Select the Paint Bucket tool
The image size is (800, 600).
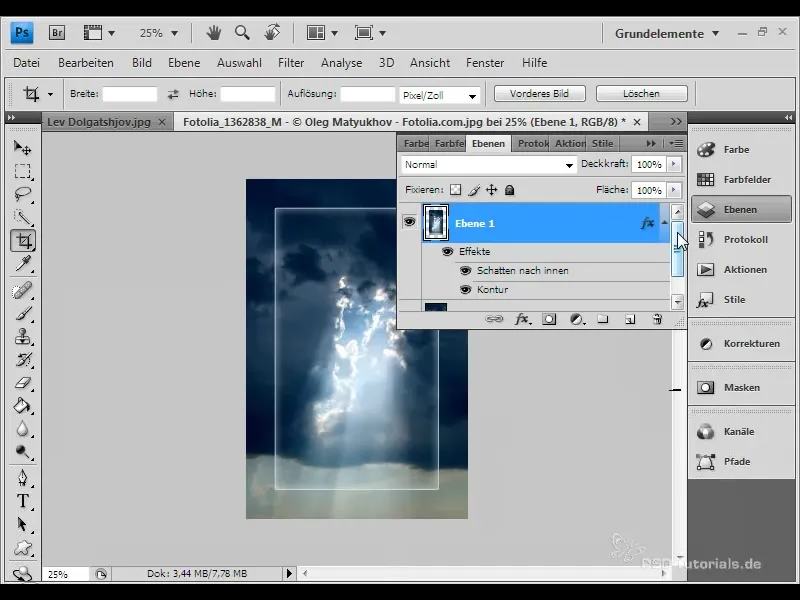coord(22,406)
